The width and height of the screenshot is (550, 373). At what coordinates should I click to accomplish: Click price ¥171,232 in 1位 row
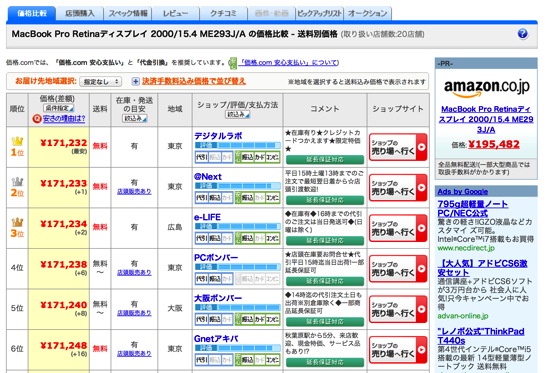pyautogui.click(x=63, y=143)
